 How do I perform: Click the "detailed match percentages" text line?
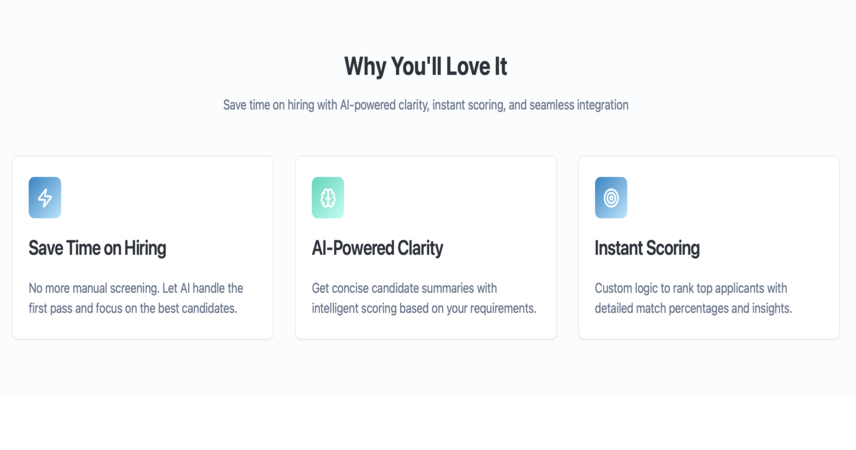[693, 309]
